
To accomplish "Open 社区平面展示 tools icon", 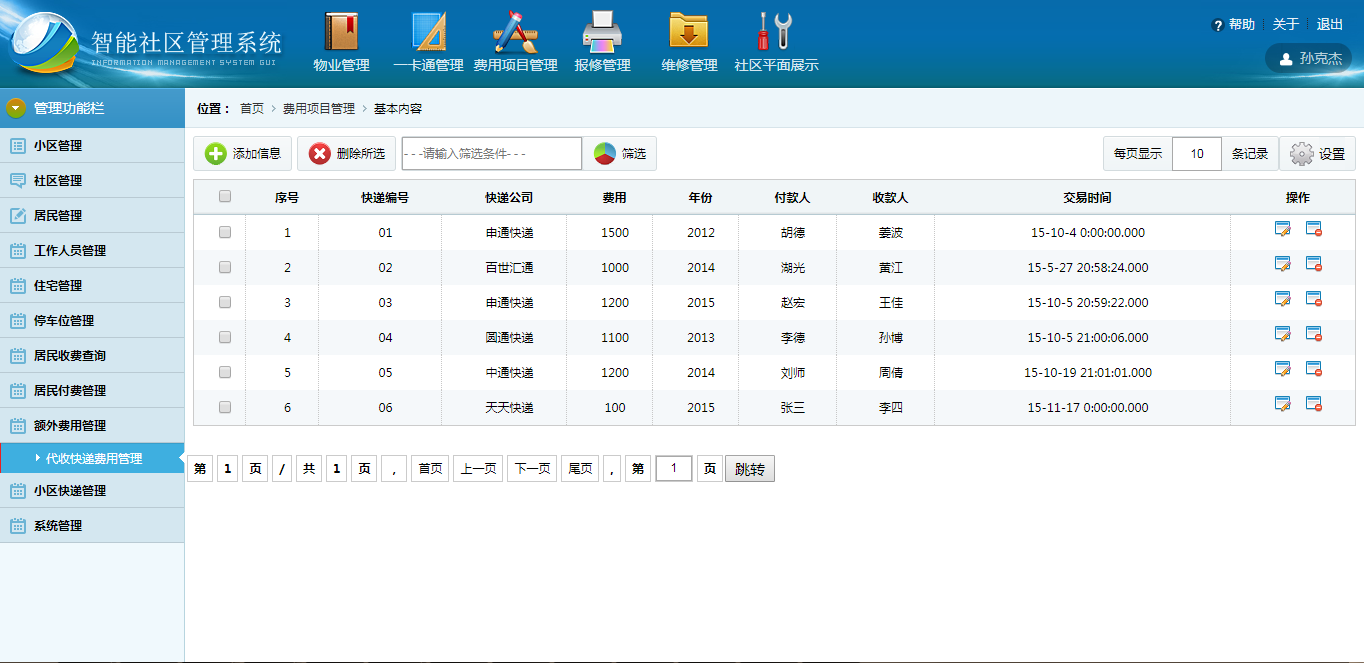I will [x=776, y=31].
